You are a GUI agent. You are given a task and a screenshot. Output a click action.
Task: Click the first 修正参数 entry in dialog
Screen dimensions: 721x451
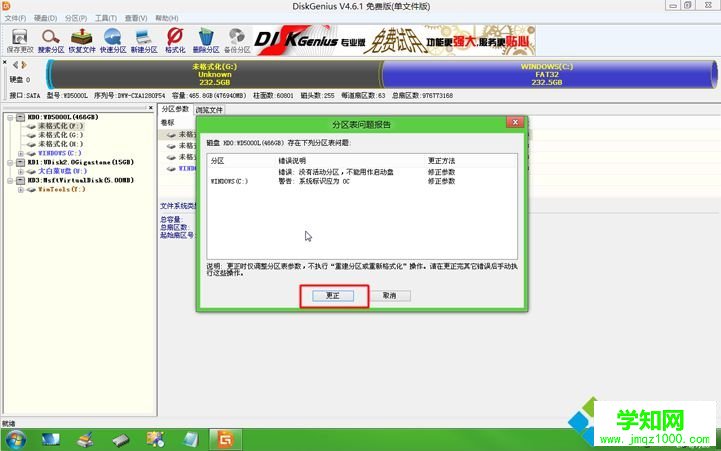click(x=441, y=172)
